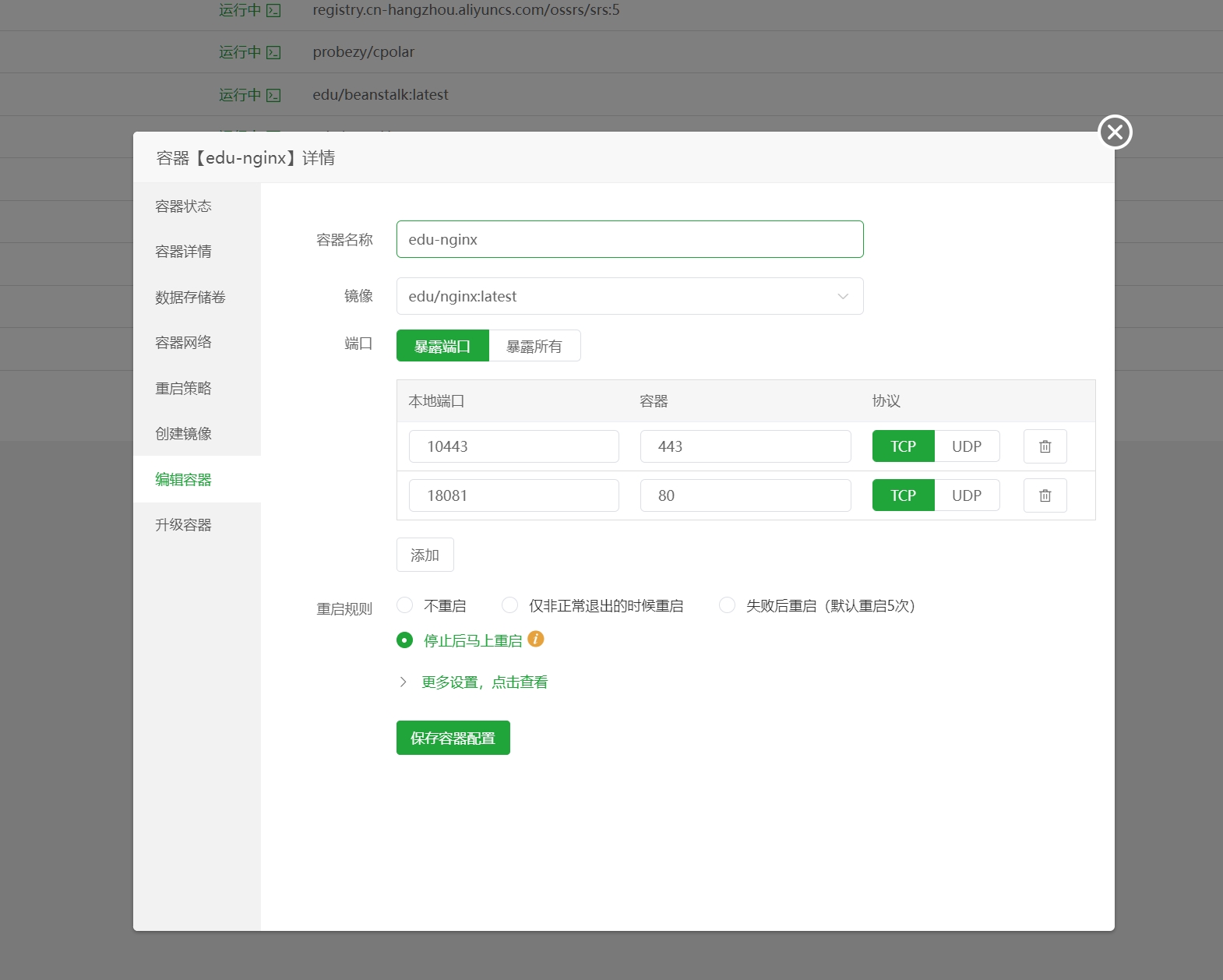This screenshot has height=980, width=1223.
Task: Go to 数据存储卷 tab
Action: [190, 298]
